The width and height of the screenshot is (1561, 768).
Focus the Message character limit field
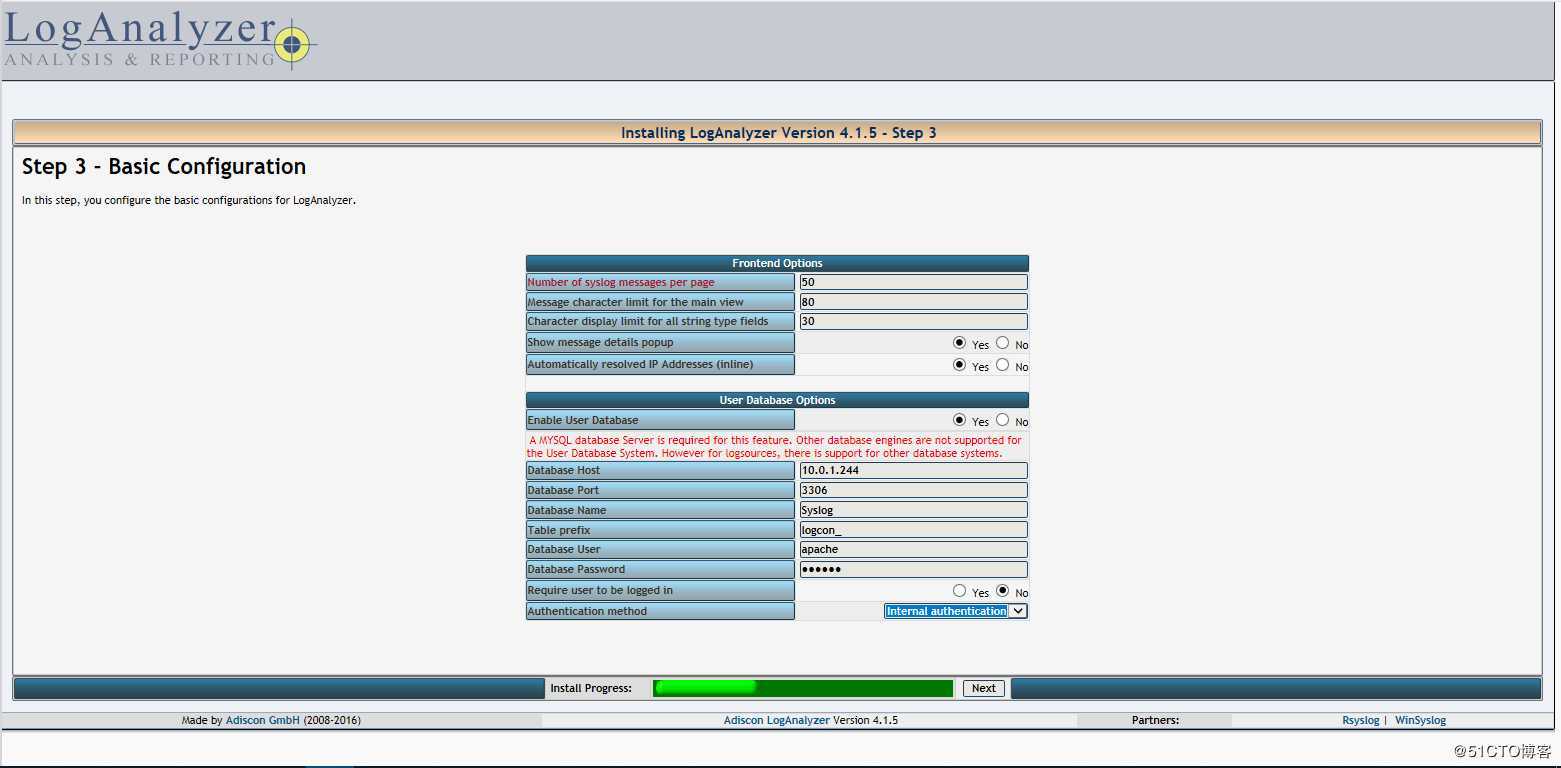click(913, 302)
